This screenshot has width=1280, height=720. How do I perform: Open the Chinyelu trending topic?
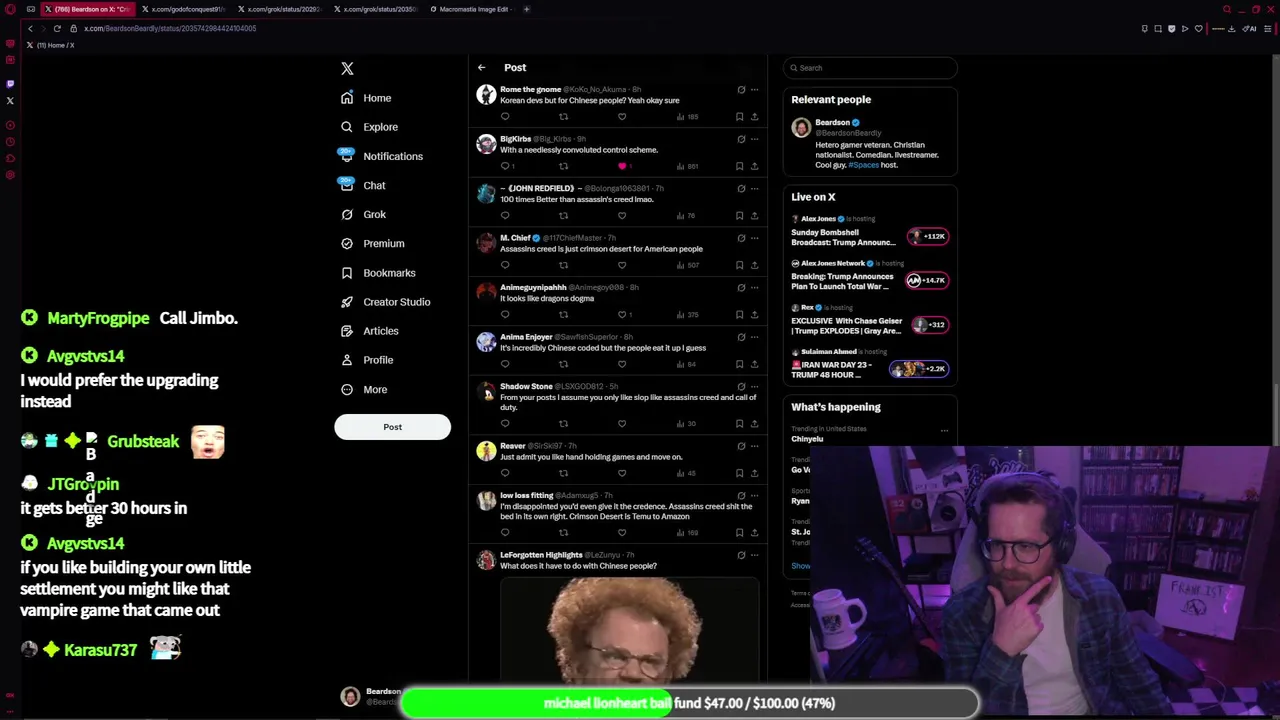click(808, 439)
